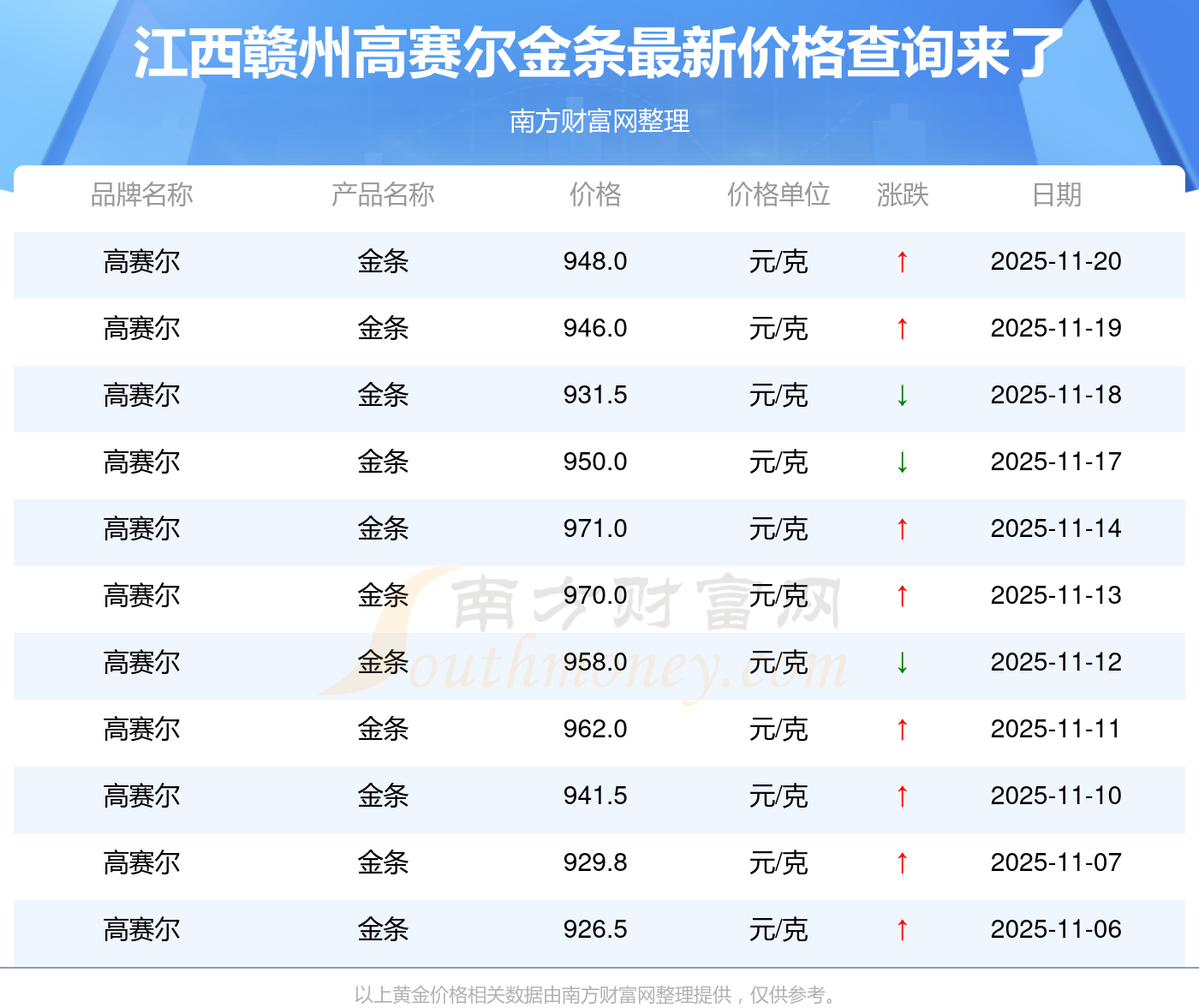Click the red up arrow for 2025-11-07
This screenshot has height=1008, width=1199.
point(902,862)
